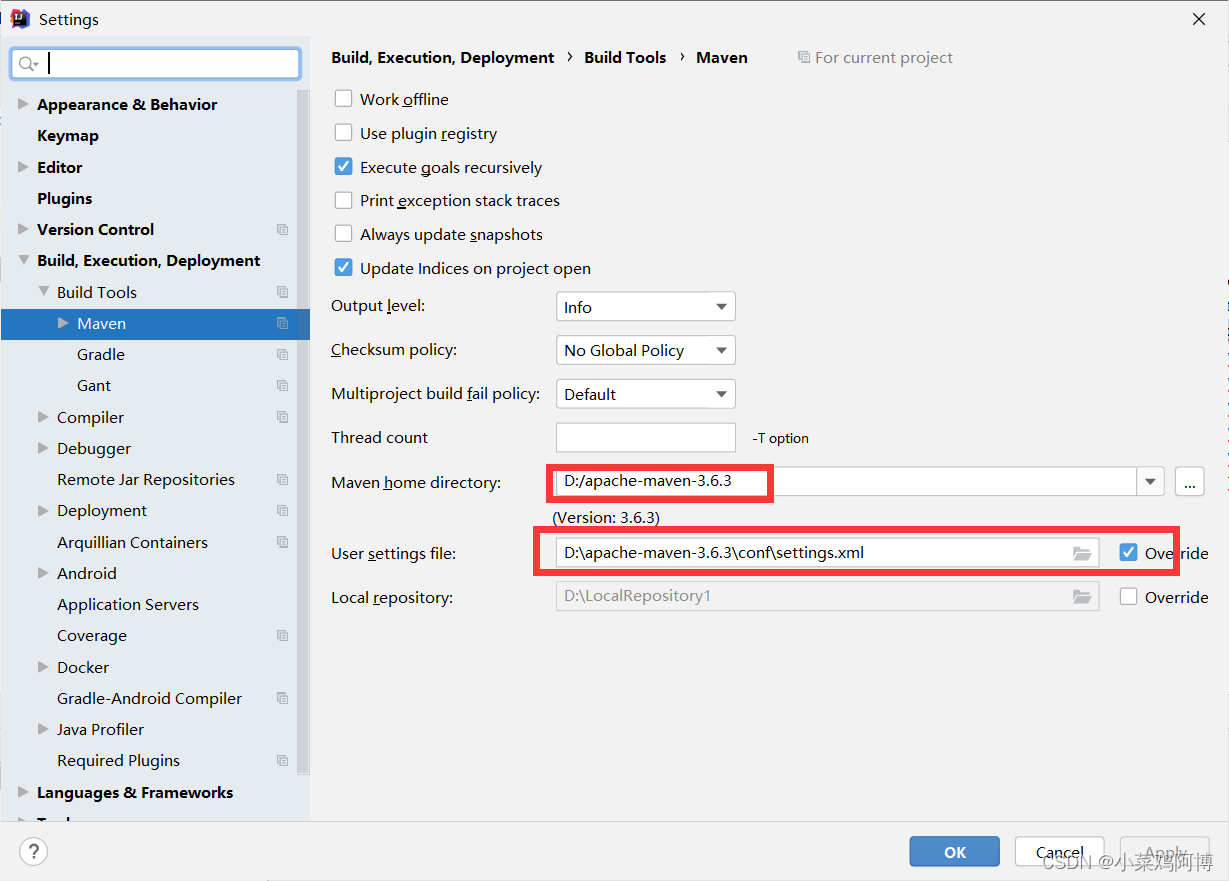Enable Print exception stack traces
Screen dimensions: 1229x881
[343, 200]
